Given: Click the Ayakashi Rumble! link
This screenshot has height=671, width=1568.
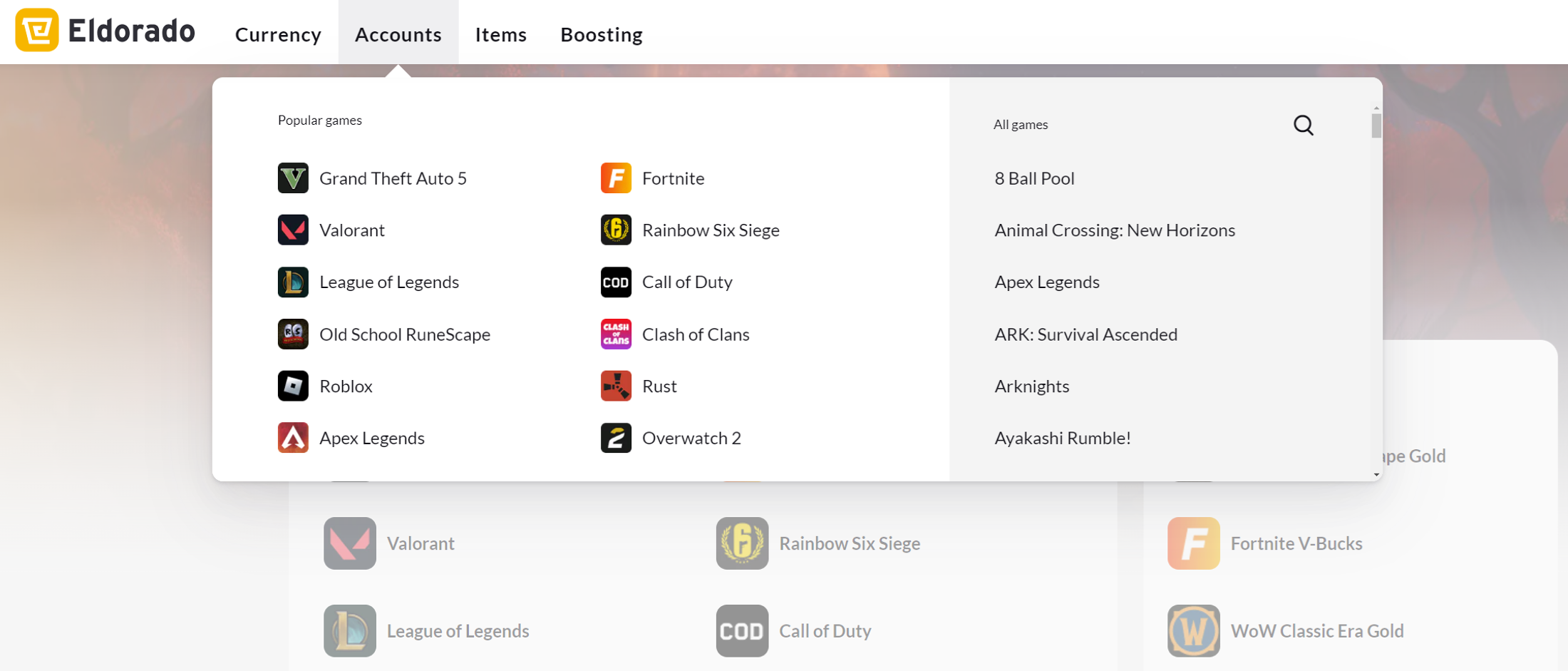Looking at the screenshot, I should (x=1062, y=438).
